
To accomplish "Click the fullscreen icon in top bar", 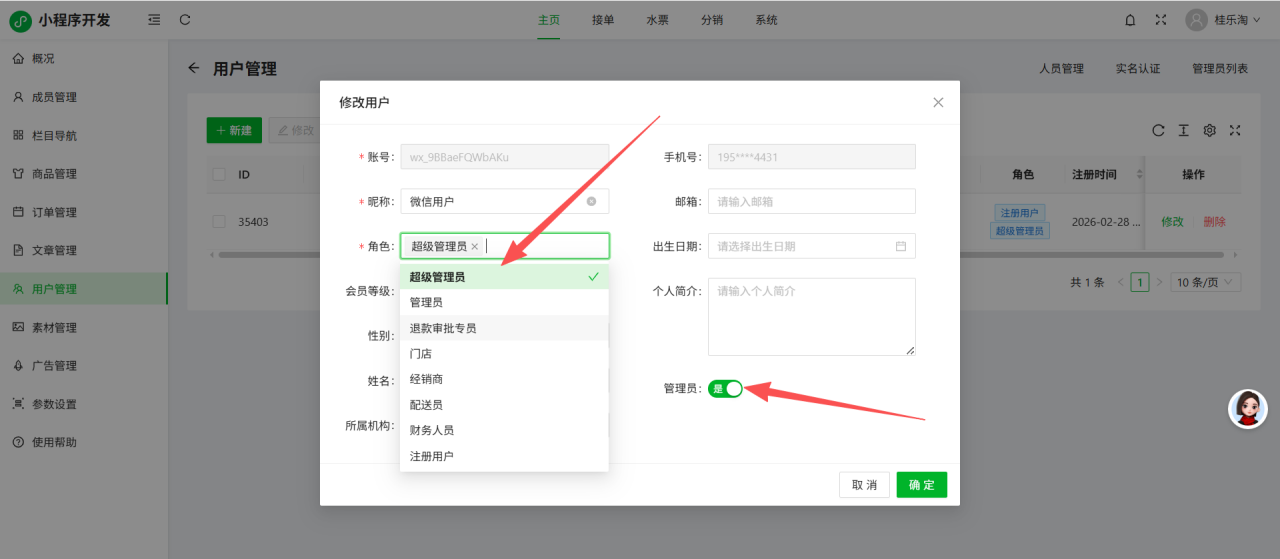I will (1160, 20).
